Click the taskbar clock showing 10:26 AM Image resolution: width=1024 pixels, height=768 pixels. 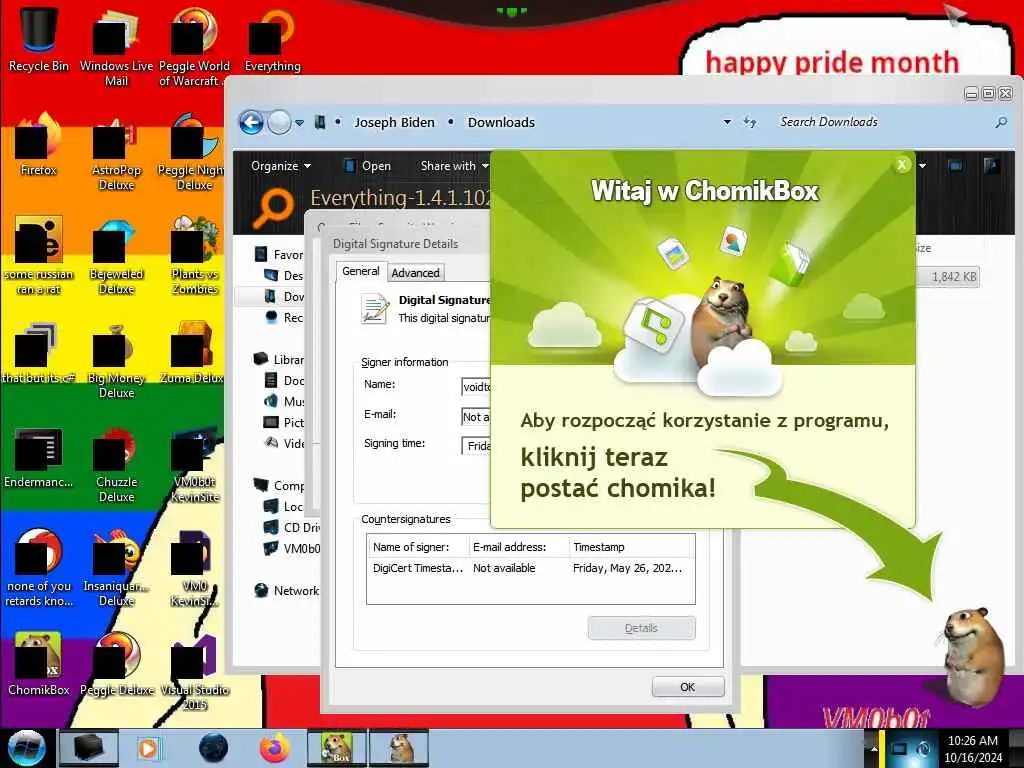click(x=973, y=749)
